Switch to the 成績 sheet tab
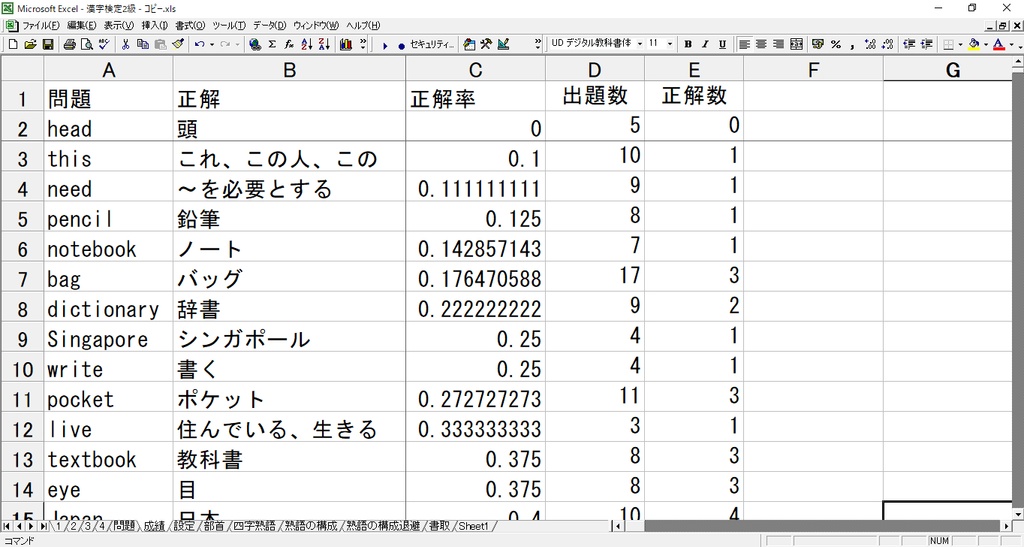This screenshot has width=1024, height=547. tap(154, 526)
